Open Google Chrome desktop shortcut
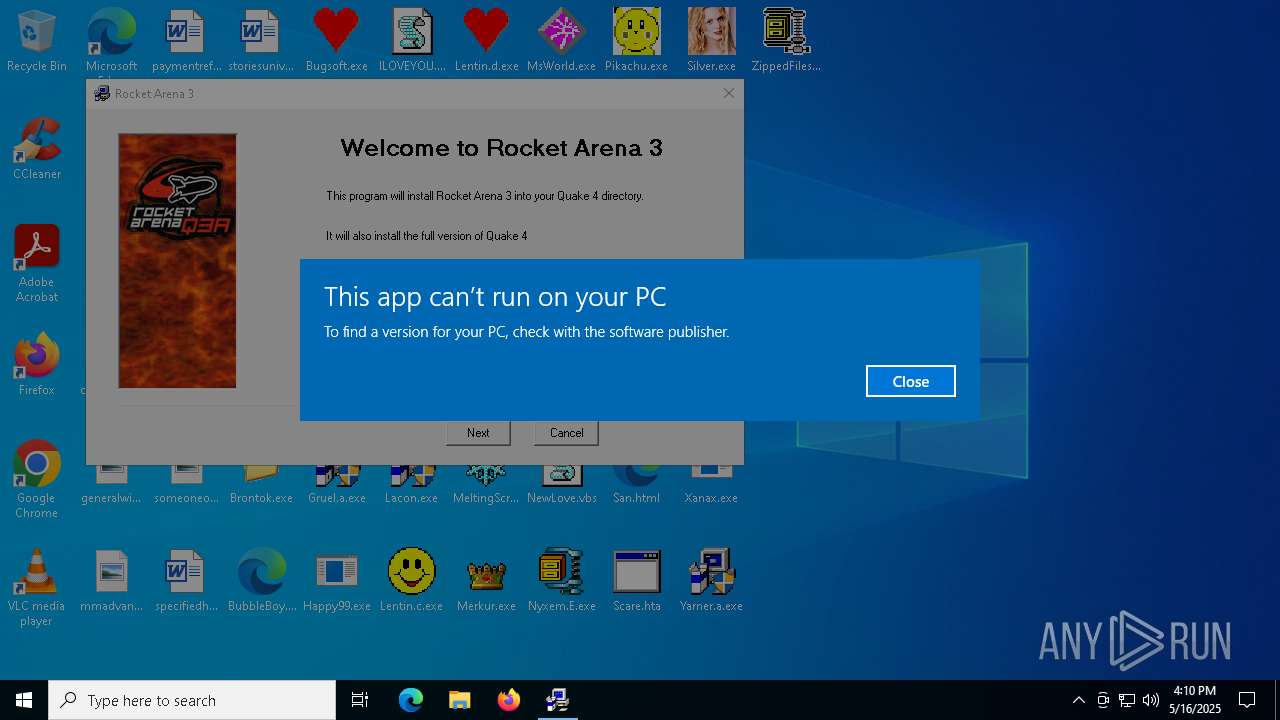Screen dimensions: 1280x720 37,480
